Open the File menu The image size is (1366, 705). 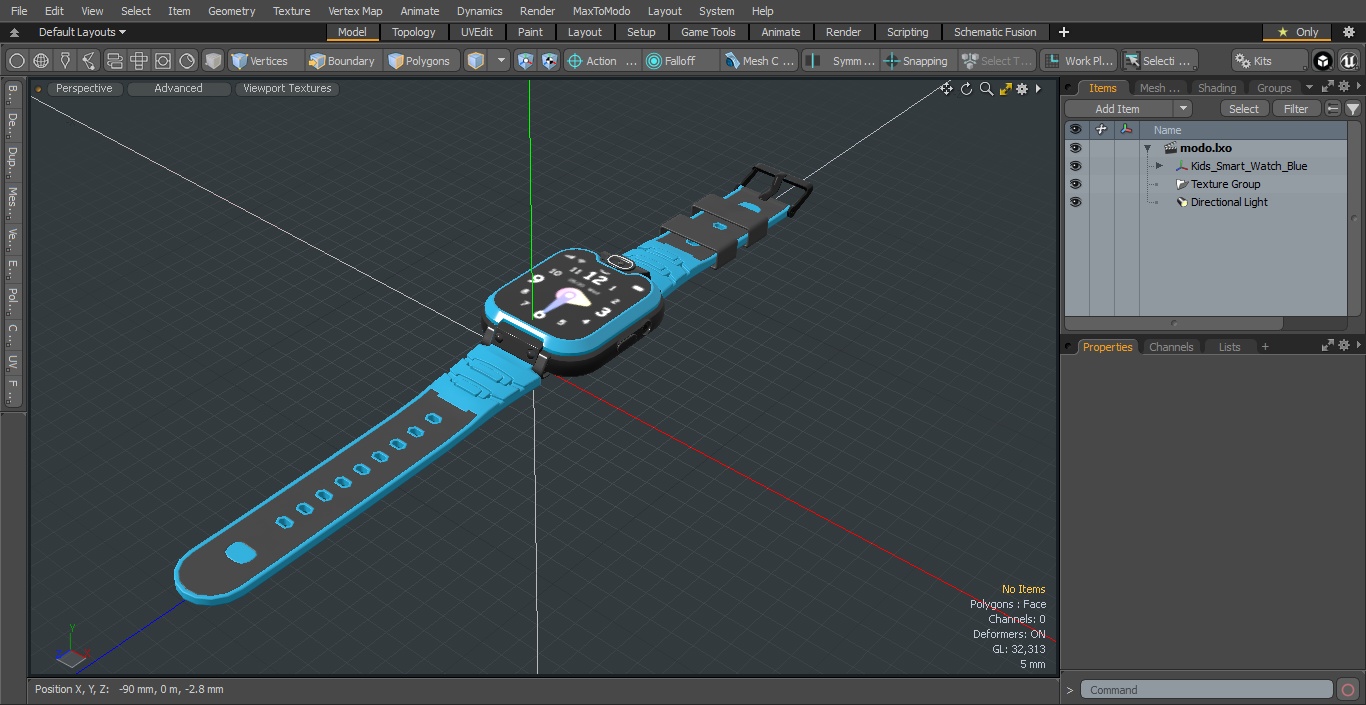click(19, 11)
